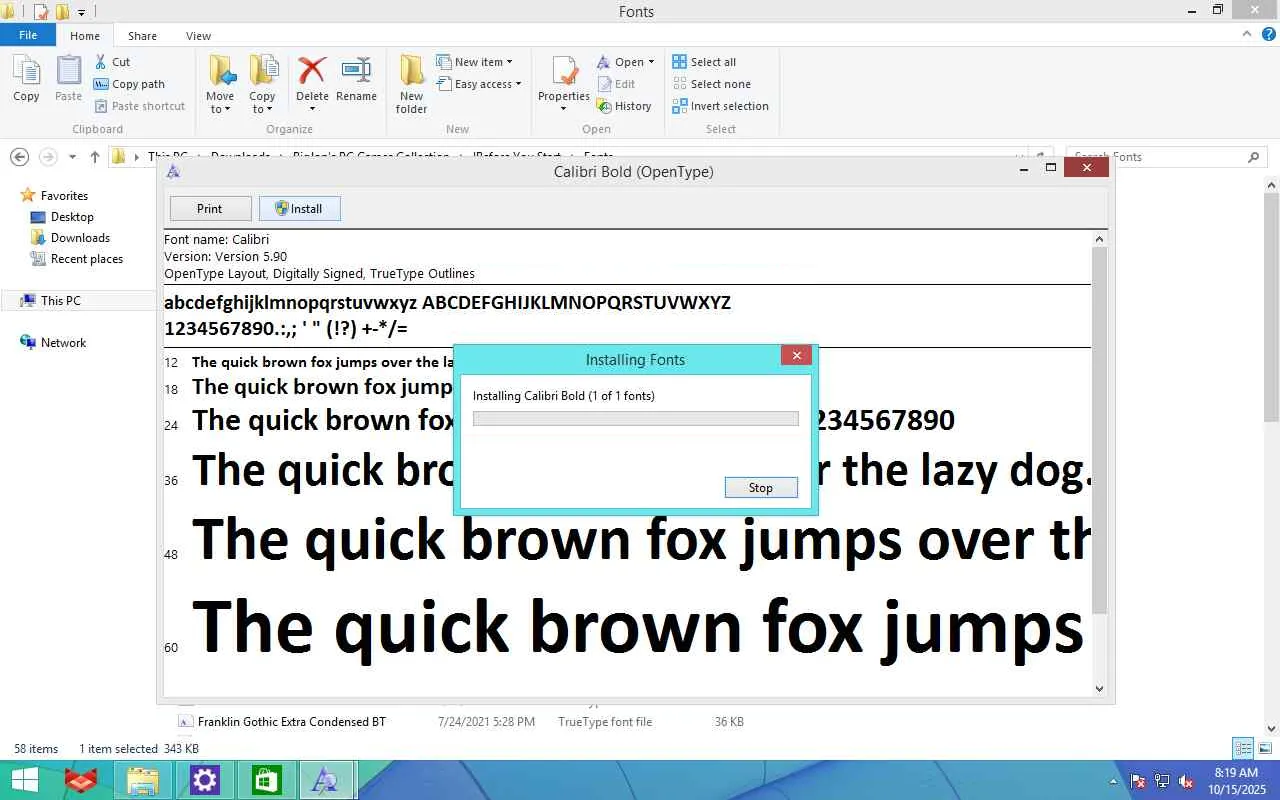Click the Delete red X button
The width and height of the screenshot is (1280, 800).
pyautogui.click(x=312, y=71)
